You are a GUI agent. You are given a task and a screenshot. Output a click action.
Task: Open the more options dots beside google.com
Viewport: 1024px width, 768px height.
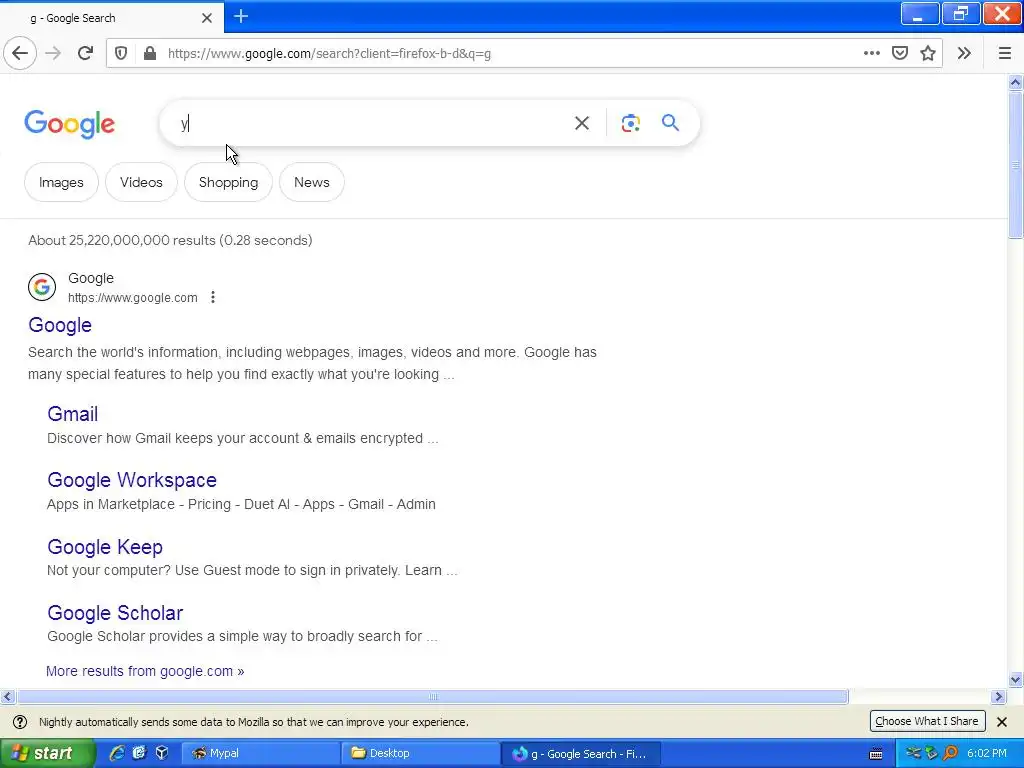213,297
